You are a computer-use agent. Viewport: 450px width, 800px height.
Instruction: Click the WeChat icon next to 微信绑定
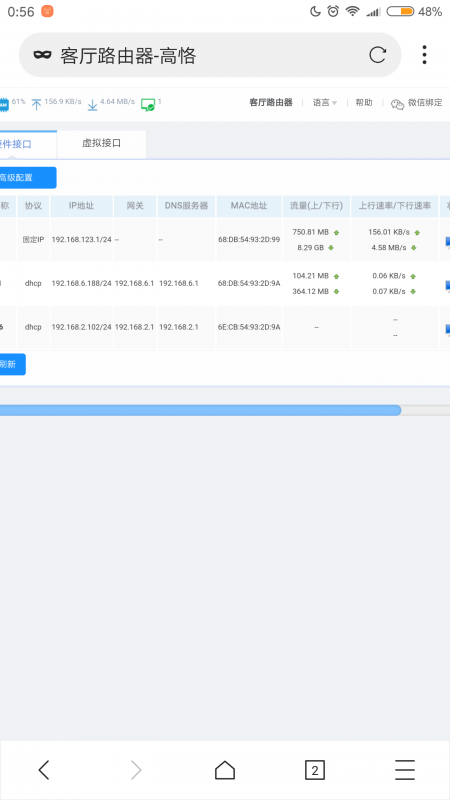tap(397, 104)
